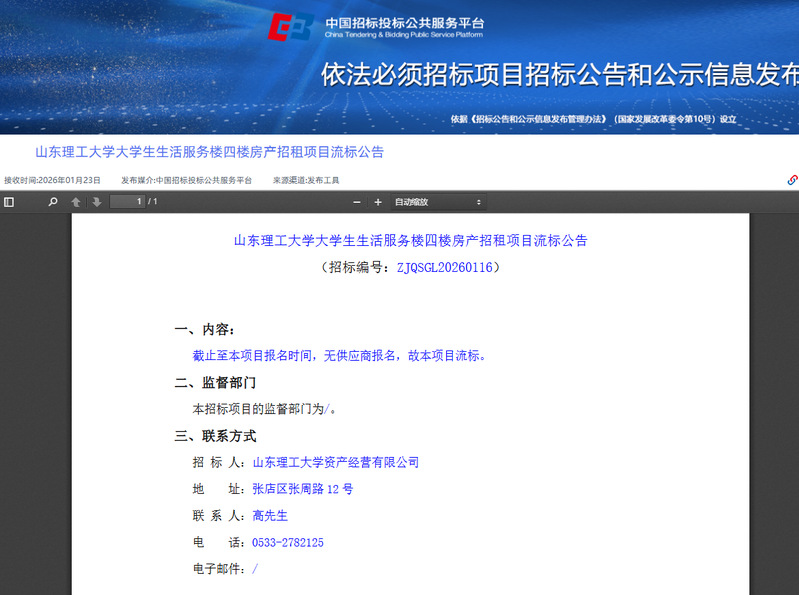
Task: Click the PDF document title heading
Action: [410, 240]
